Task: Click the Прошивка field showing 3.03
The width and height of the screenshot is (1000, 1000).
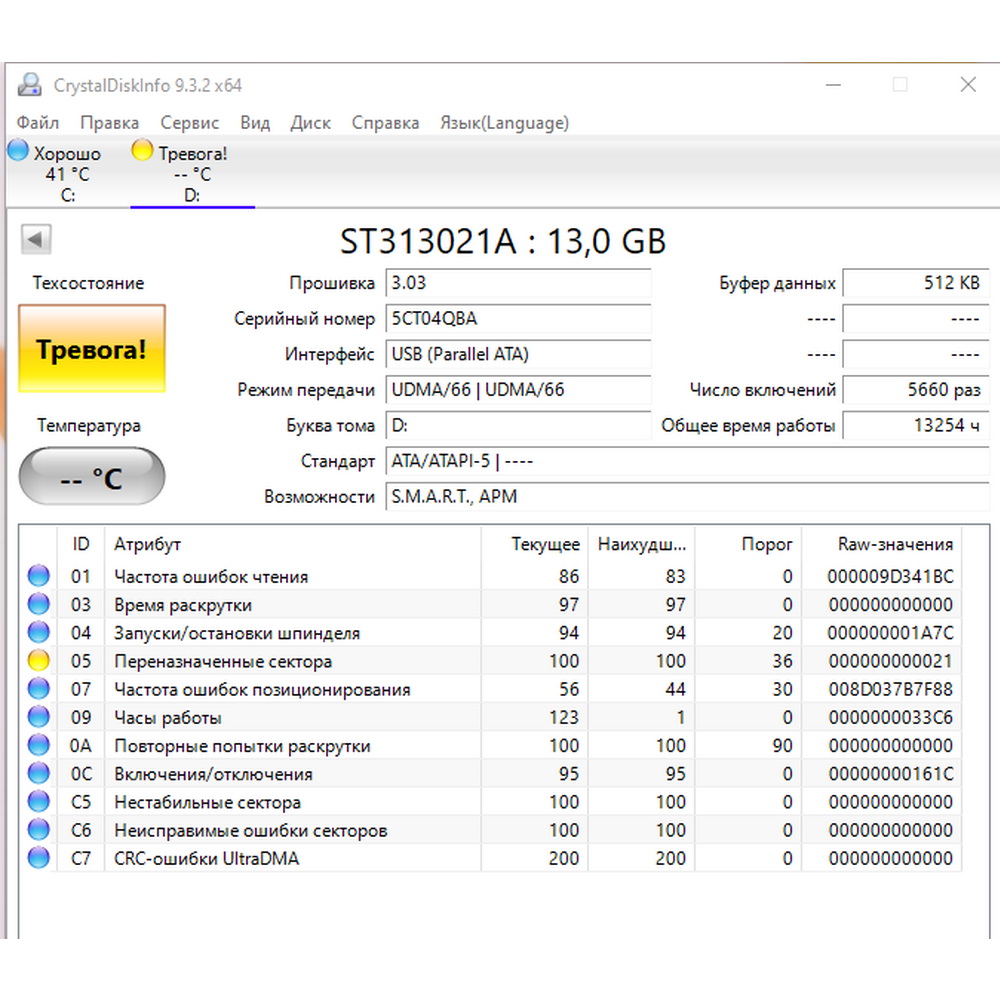Action: [518, 283]
